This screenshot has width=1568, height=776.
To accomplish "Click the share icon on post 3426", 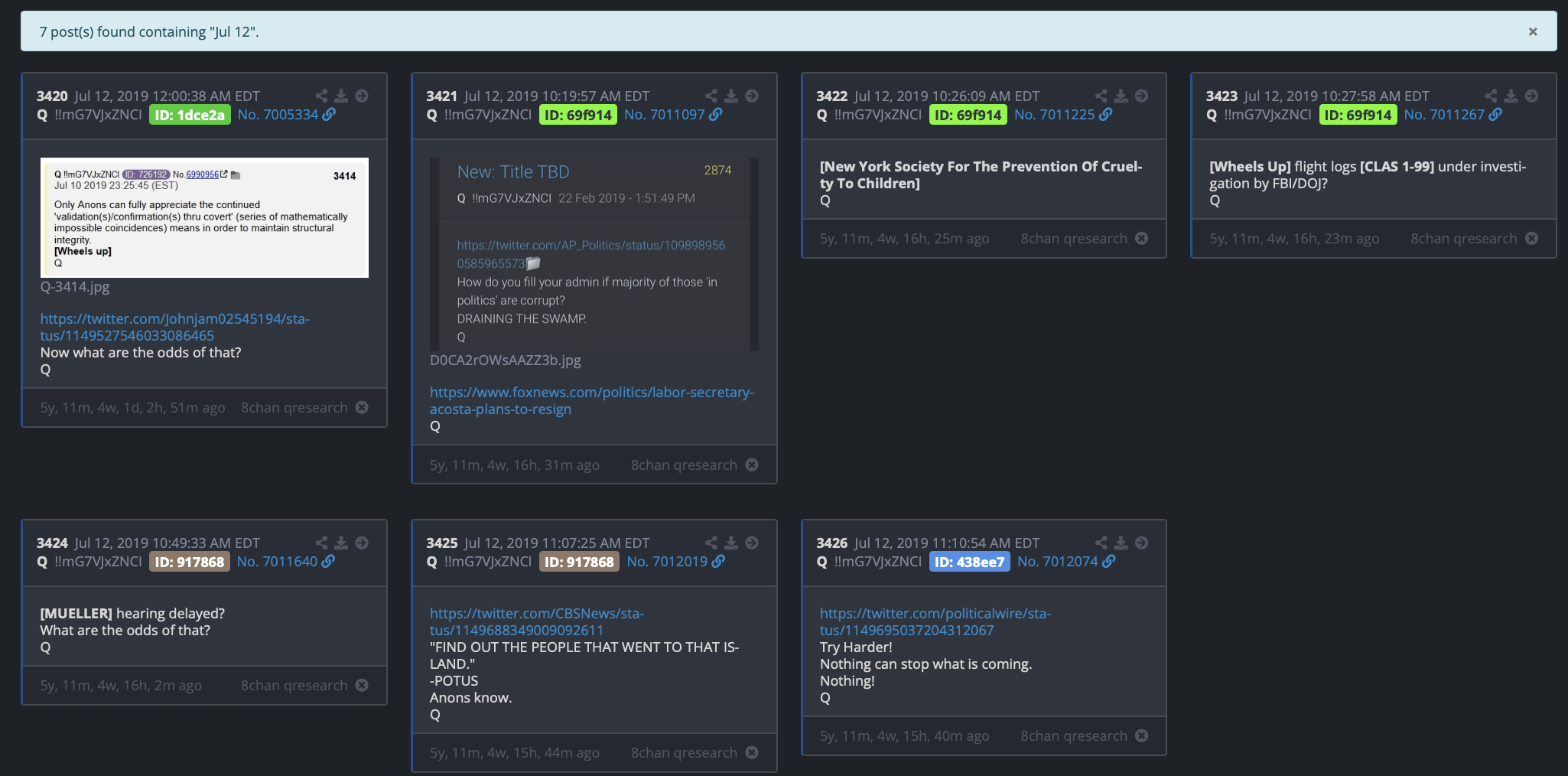I will (1101, 543).
